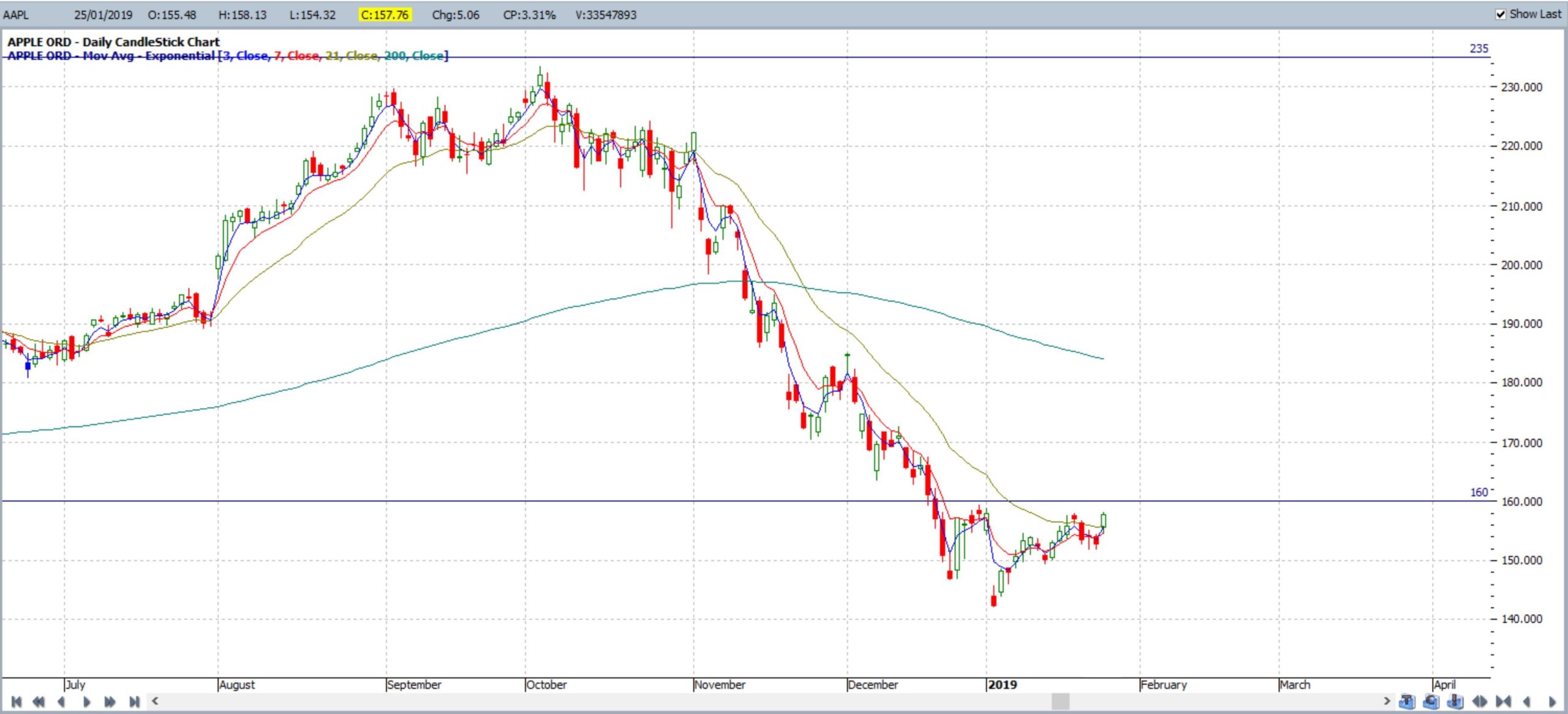Click the date 25/01/2019 in header
1568x714 pixels.
(x=103, y=15)
